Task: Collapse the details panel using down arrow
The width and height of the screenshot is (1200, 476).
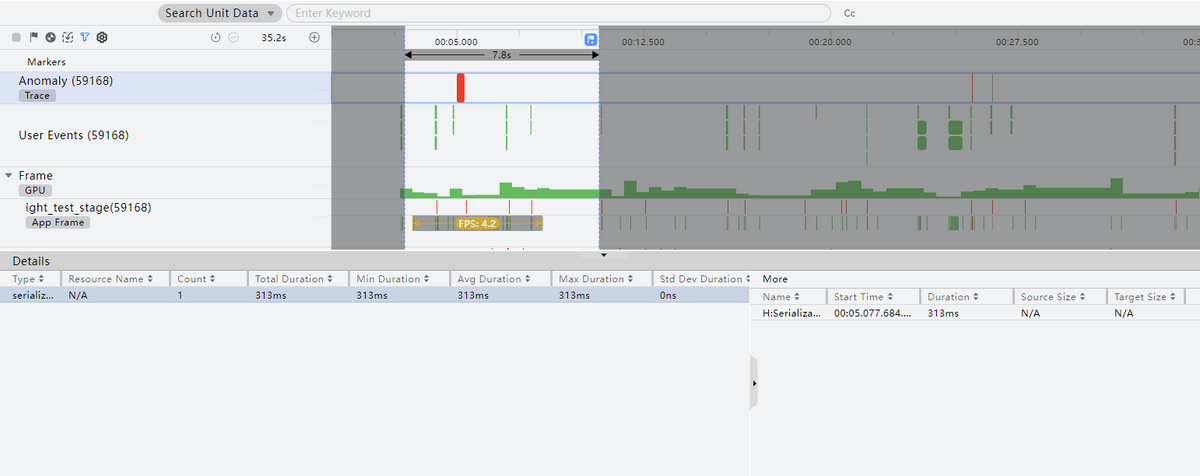Action: click(603, 255)
